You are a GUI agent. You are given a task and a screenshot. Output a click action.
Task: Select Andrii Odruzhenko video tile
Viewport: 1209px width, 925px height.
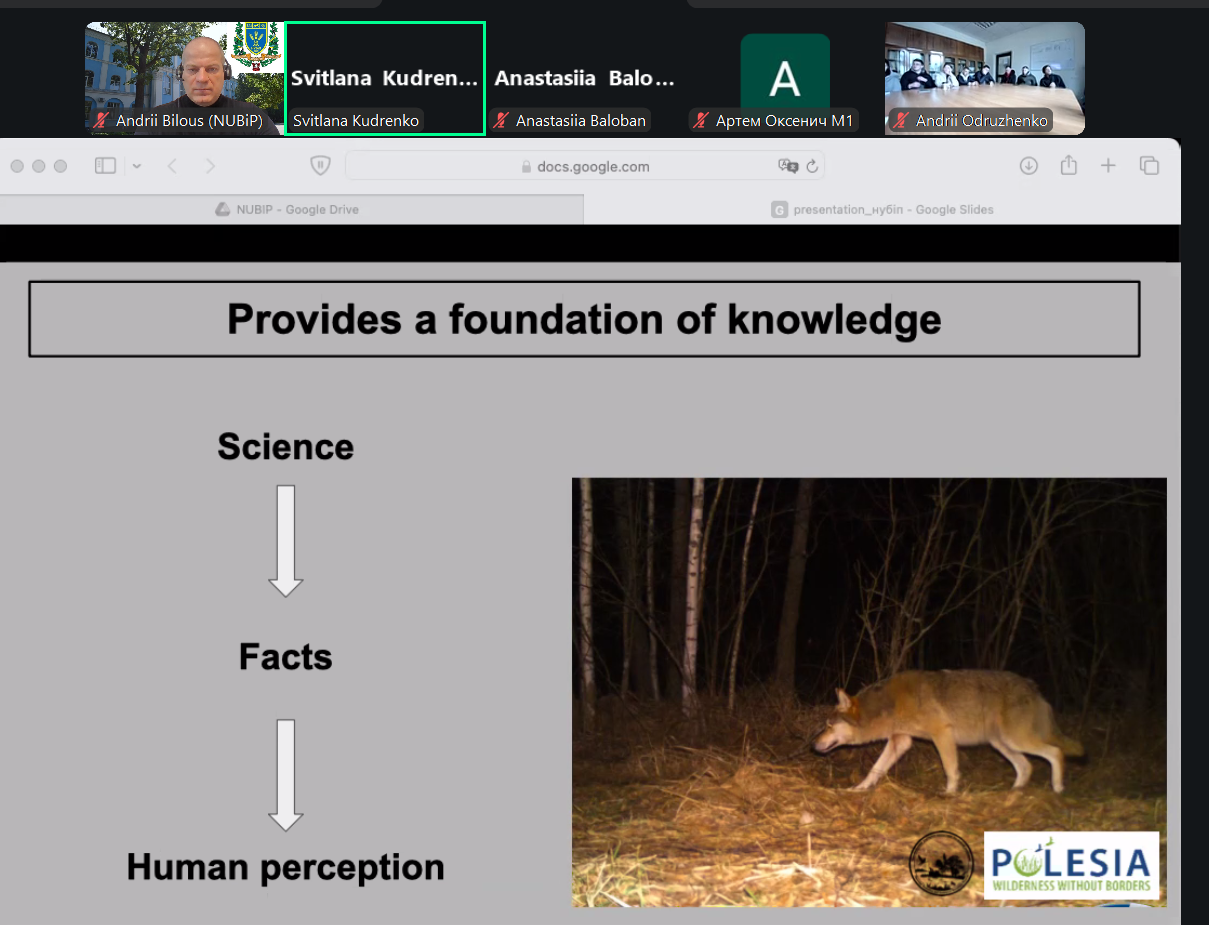[x=985, y=78]
